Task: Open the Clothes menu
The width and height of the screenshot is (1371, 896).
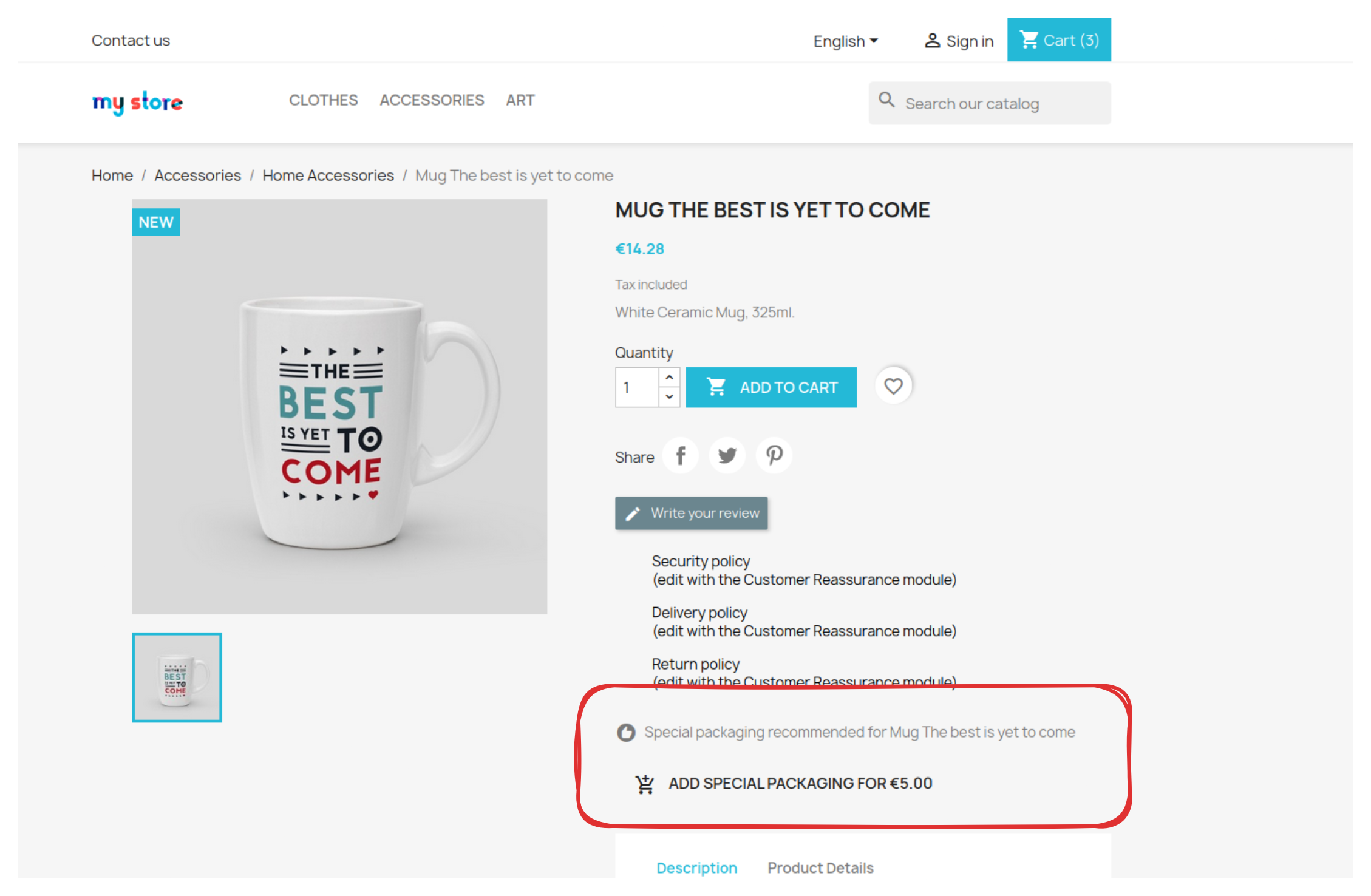Action: [x=323, y=100]
